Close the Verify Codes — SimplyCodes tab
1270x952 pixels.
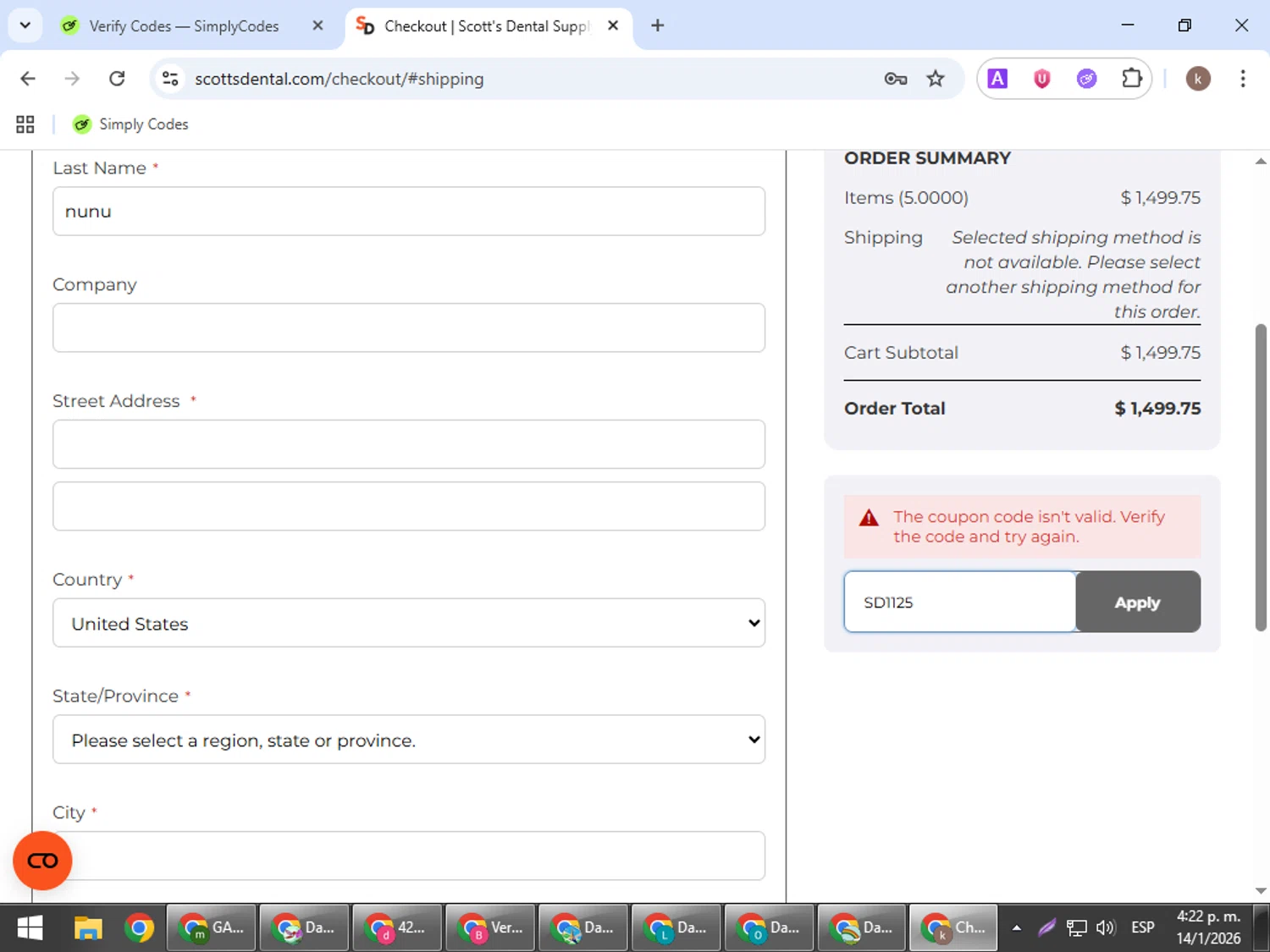(317, 26)
